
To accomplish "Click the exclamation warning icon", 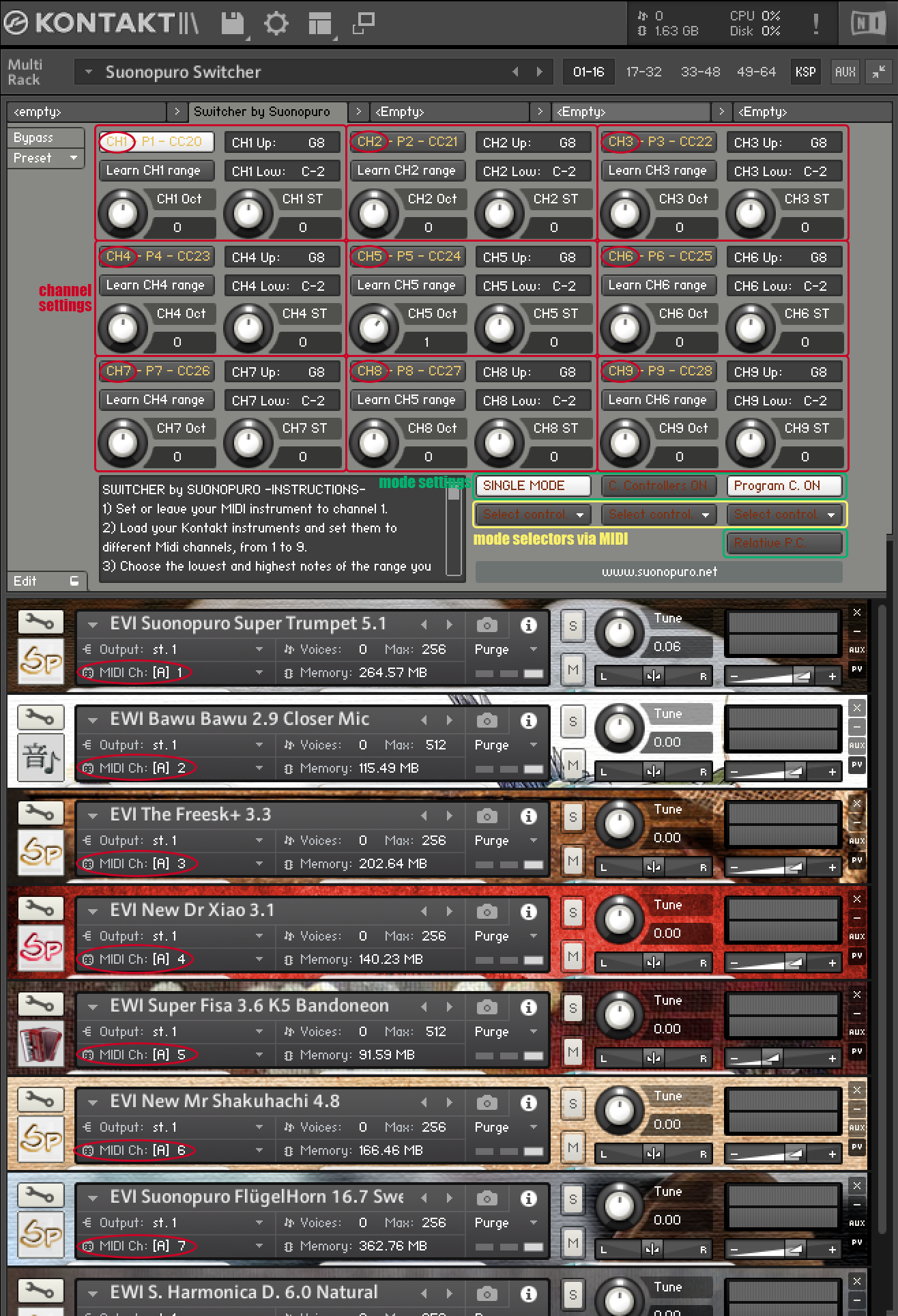I will [815, 24].
